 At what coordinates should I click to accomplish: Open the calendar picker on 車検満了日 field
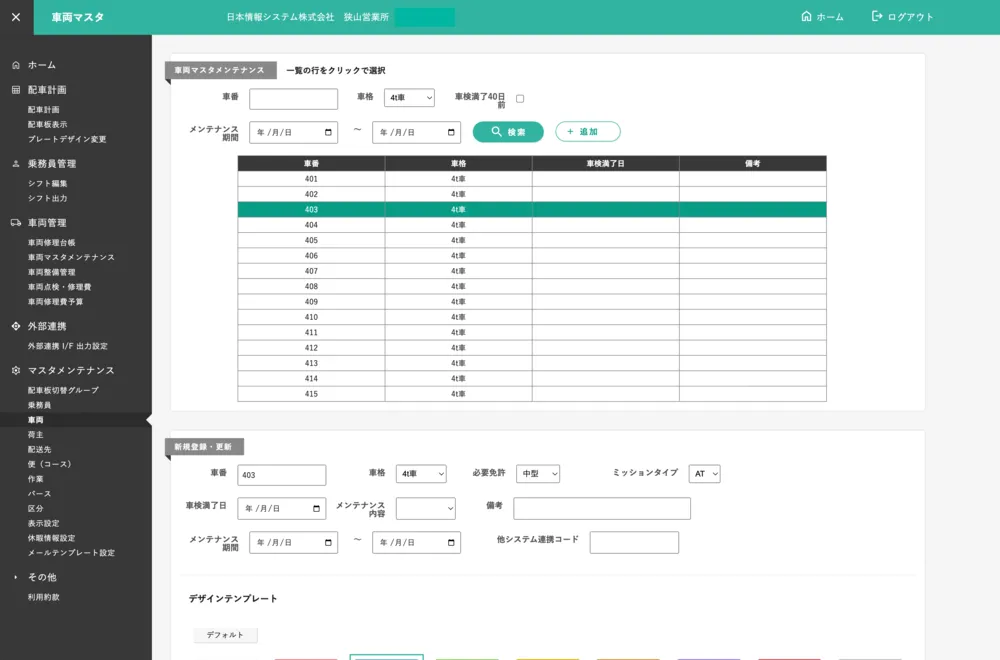click(316, 509)
